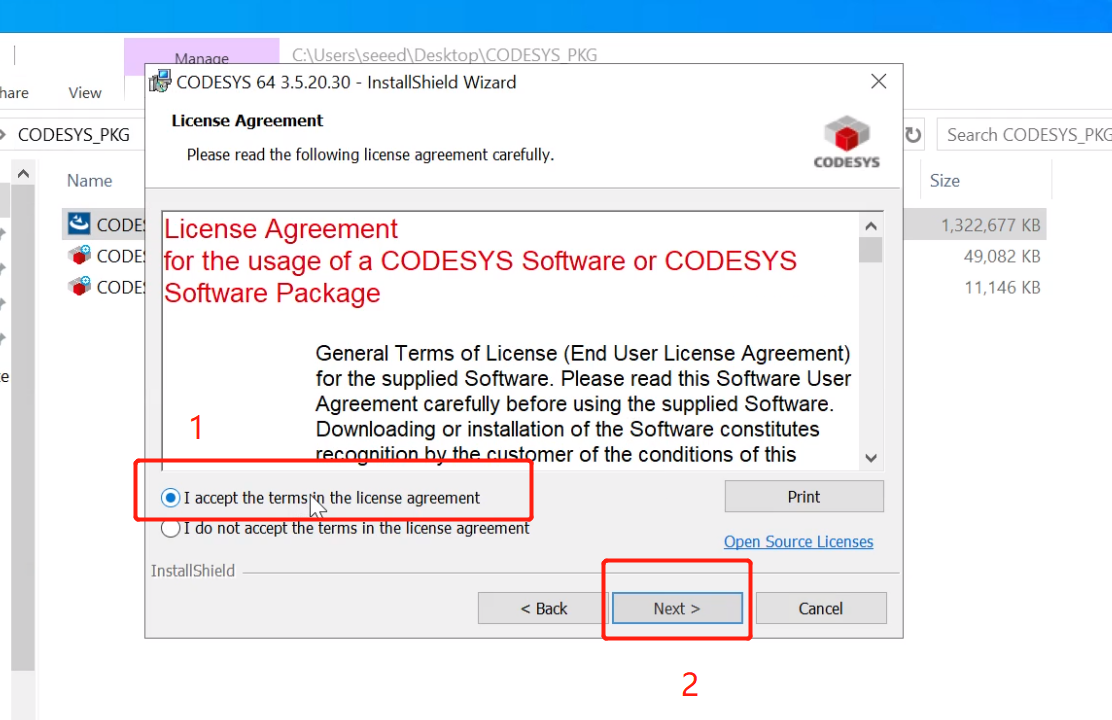Click the license text scroll-up arrow
1112x720 pixels.
871,226
